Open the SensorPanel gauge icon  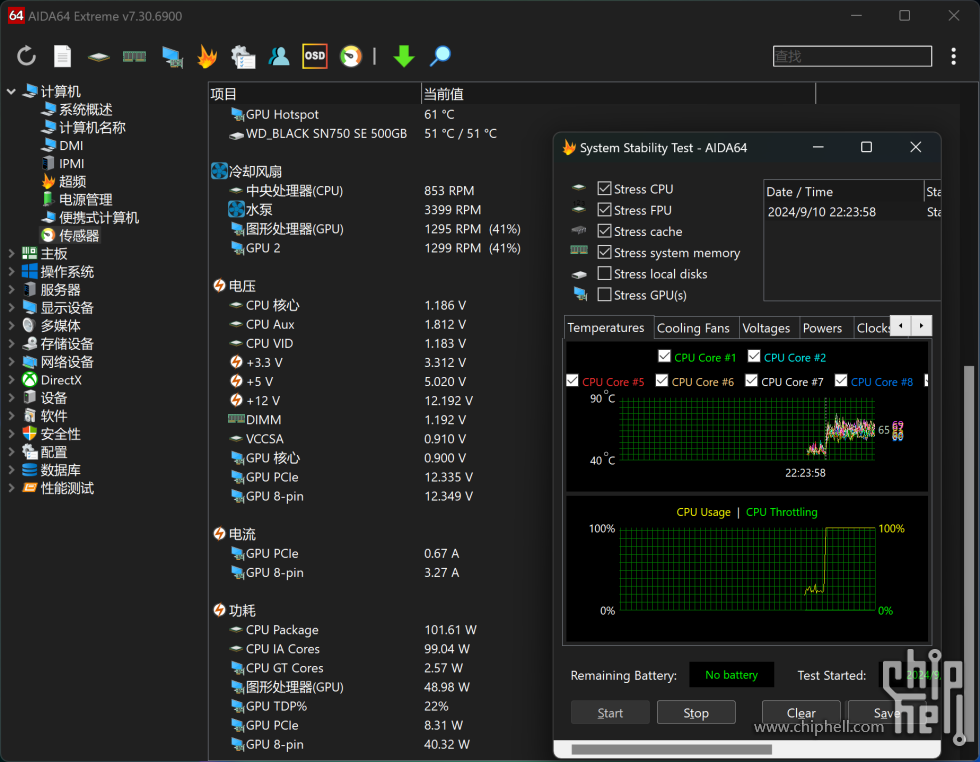(x=351, y=56)
